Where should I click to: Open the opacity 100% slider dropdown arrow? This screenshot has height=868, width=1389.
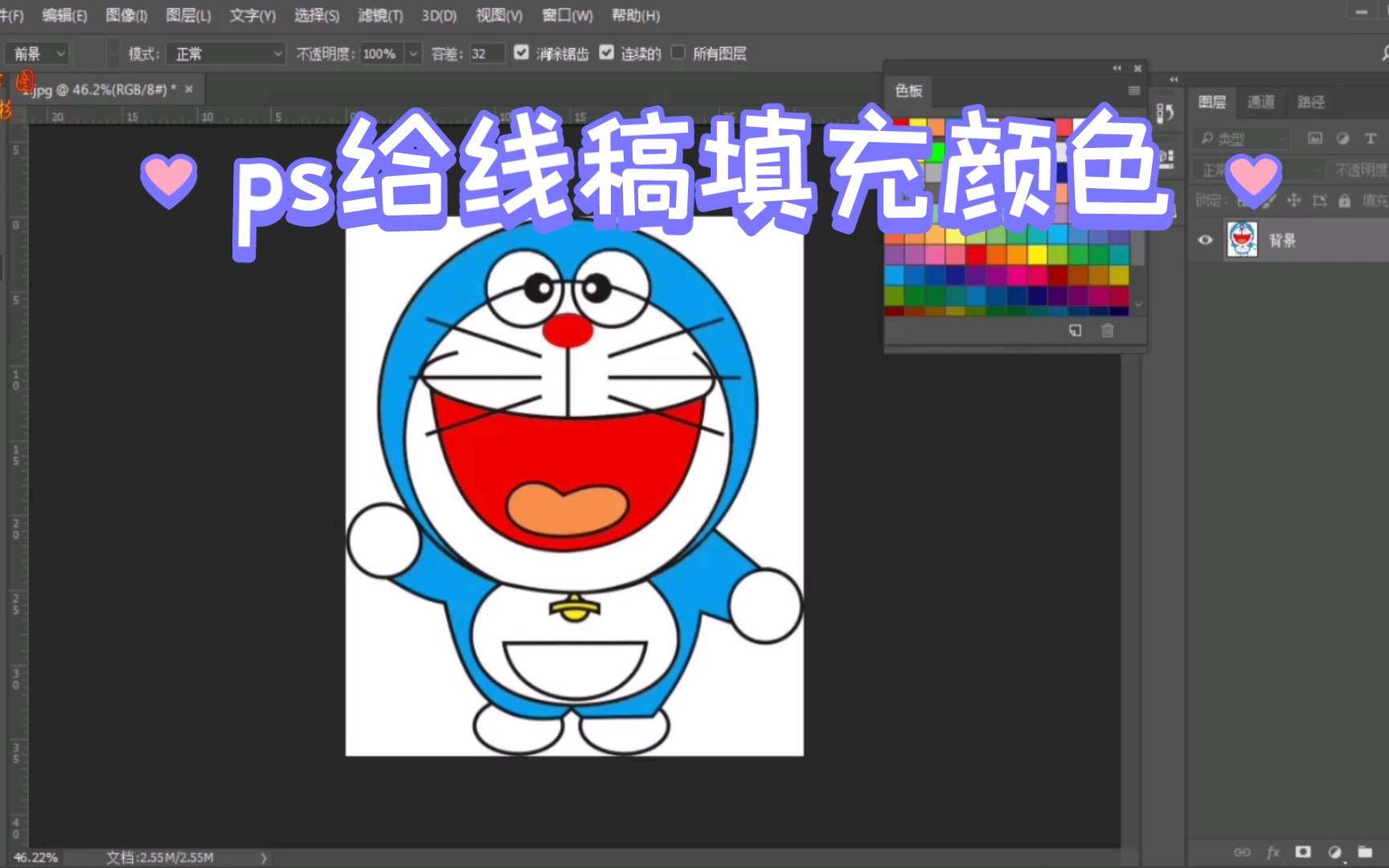[x=413, y=53]
